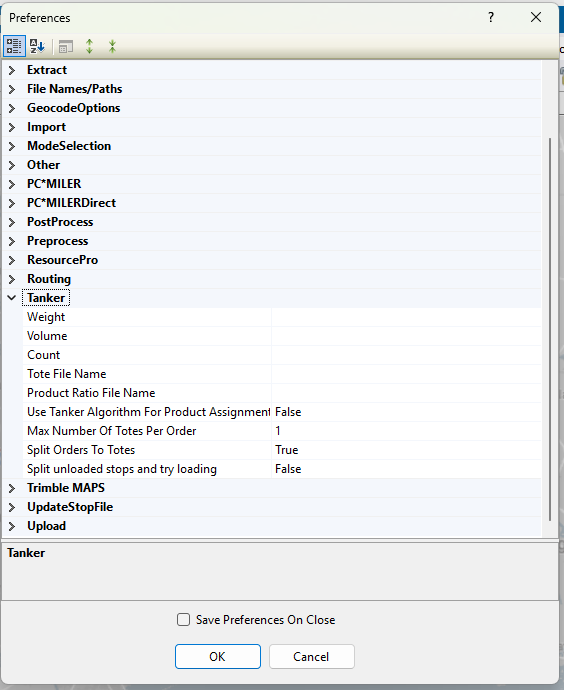Viewport: 564px width, 690px height.
Task: Select Split Orders To Totes label
Action: coord(81,450)
